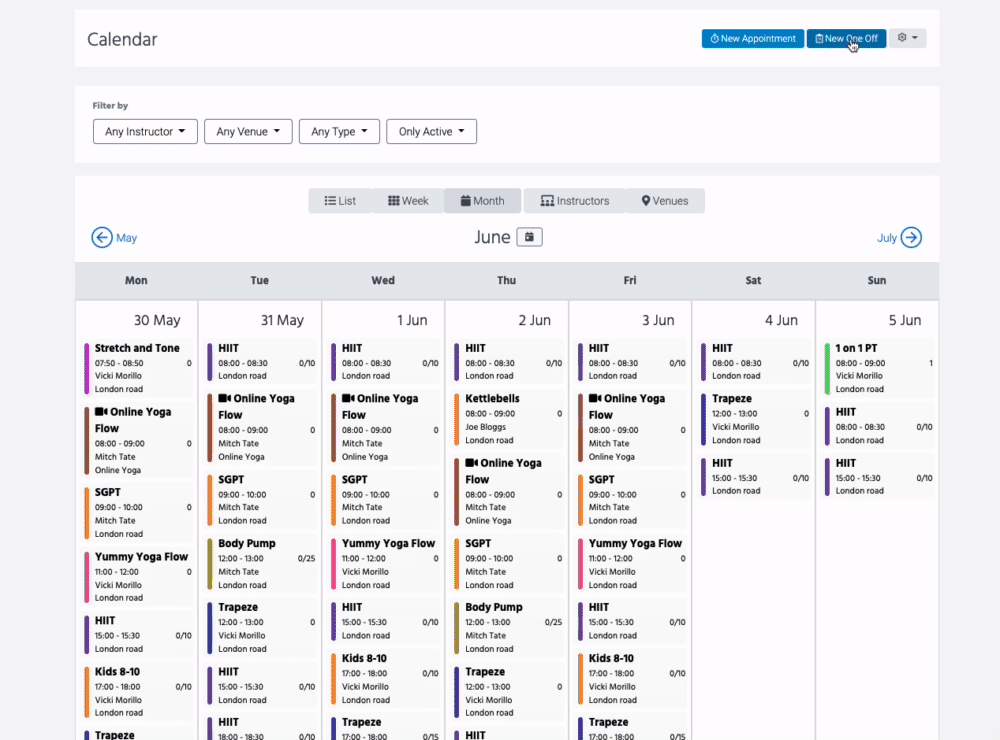
Task: Open the gear settings menu
Action: pyautogui.click(x=907, y=38)
